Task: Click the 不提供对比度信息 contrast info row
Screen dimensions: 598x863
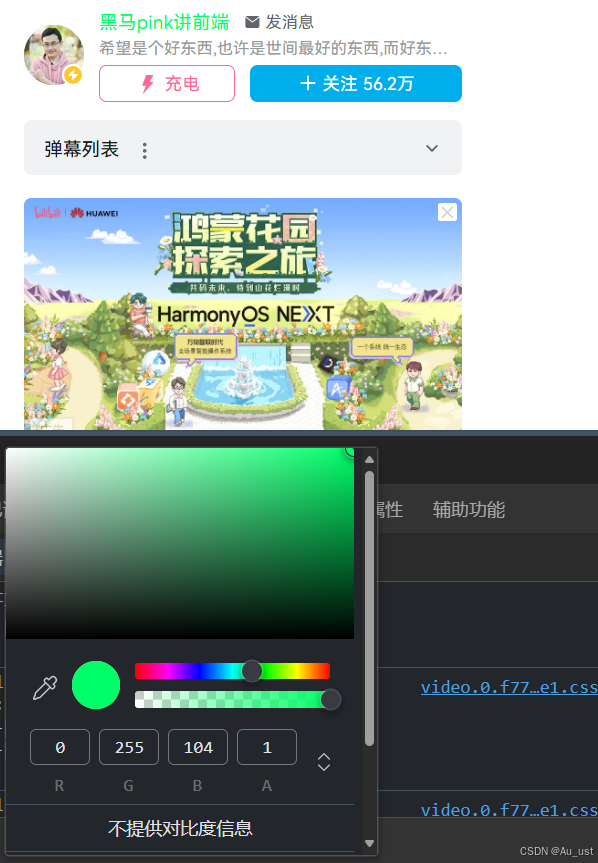Action: pyautogui.click(x=180, y=828)
